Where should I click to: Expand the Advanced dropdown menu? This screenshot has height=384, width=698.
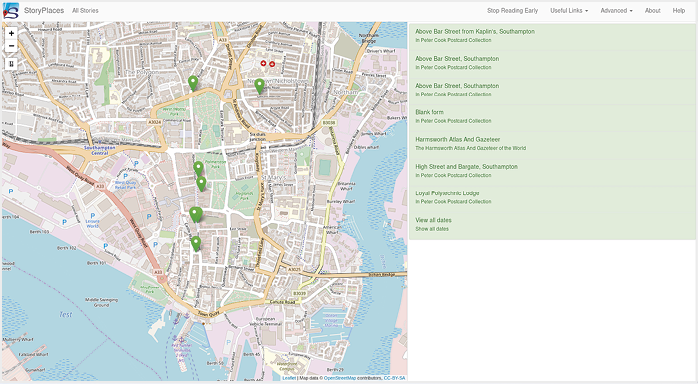616,11
